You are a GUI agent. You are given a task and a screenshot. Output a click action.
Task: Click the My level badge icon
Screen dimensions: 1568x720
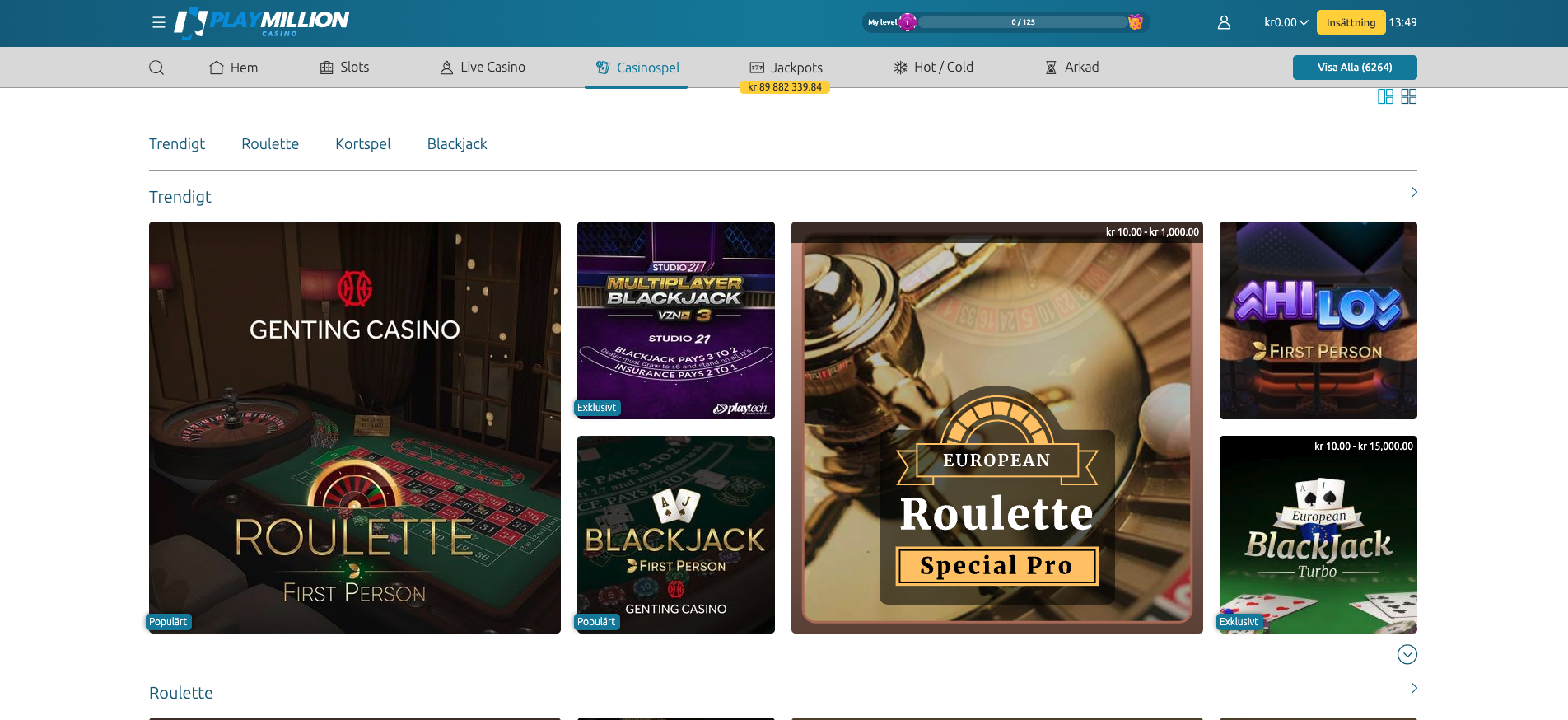[908, 22]
